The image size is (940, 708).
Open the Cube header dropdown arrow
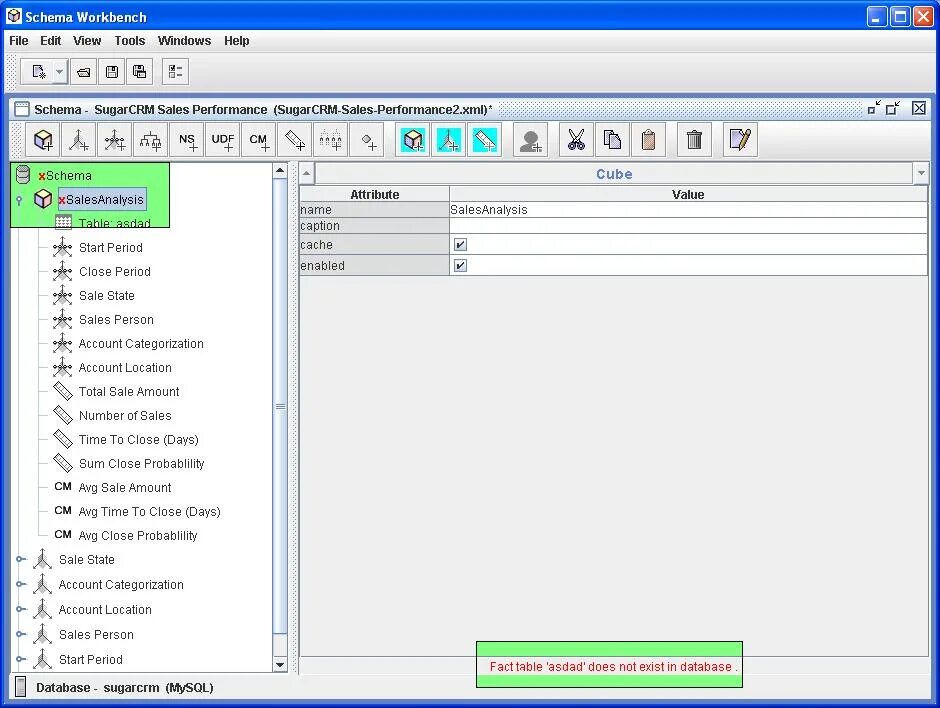[x=921, y=174]
